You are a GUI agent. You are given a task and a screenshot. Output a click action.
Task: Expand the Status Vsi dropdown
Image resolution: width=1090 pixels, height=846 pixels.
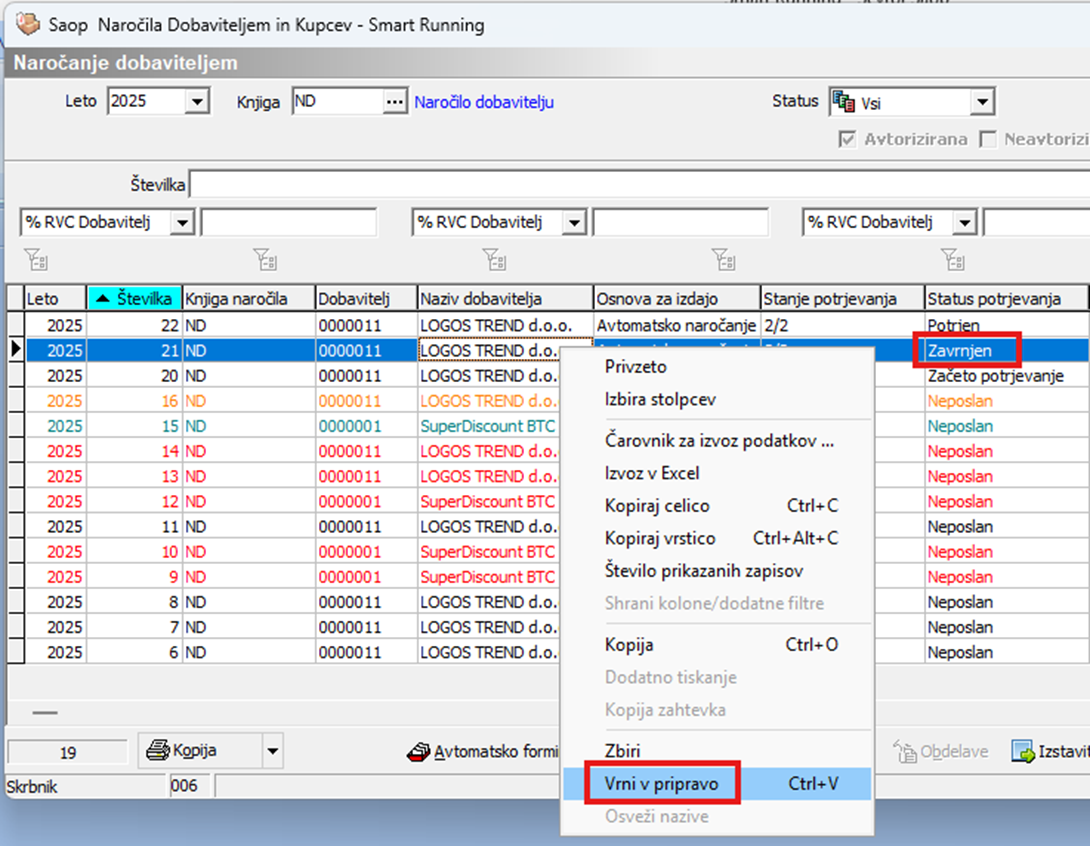pos(982,102)
